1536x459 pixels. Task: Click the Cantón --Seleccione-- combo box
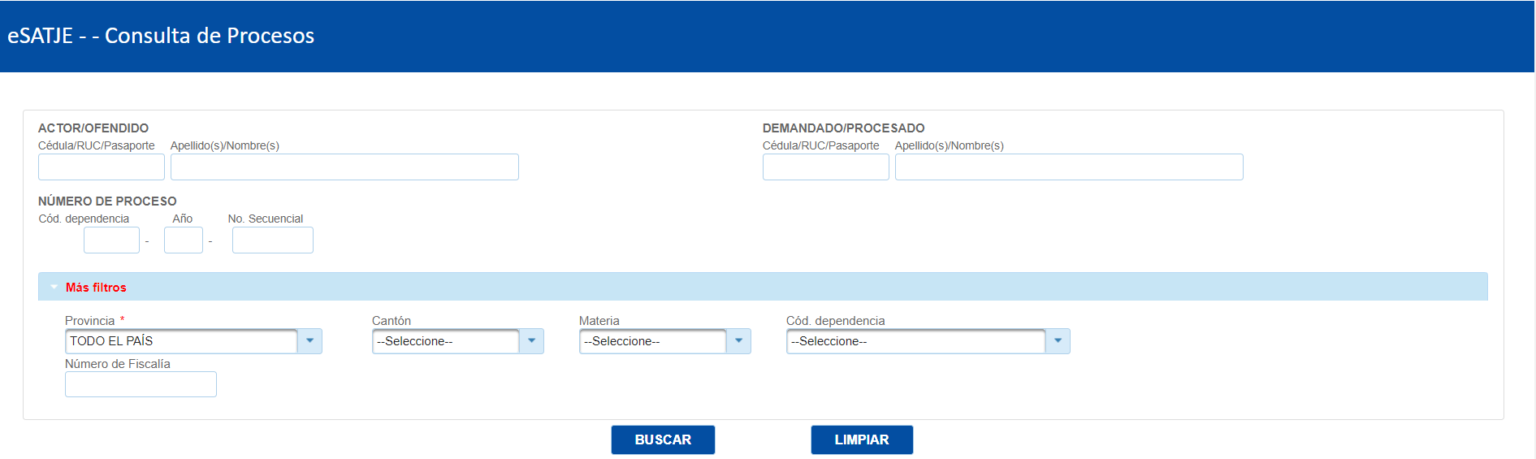tap(445, 342)
